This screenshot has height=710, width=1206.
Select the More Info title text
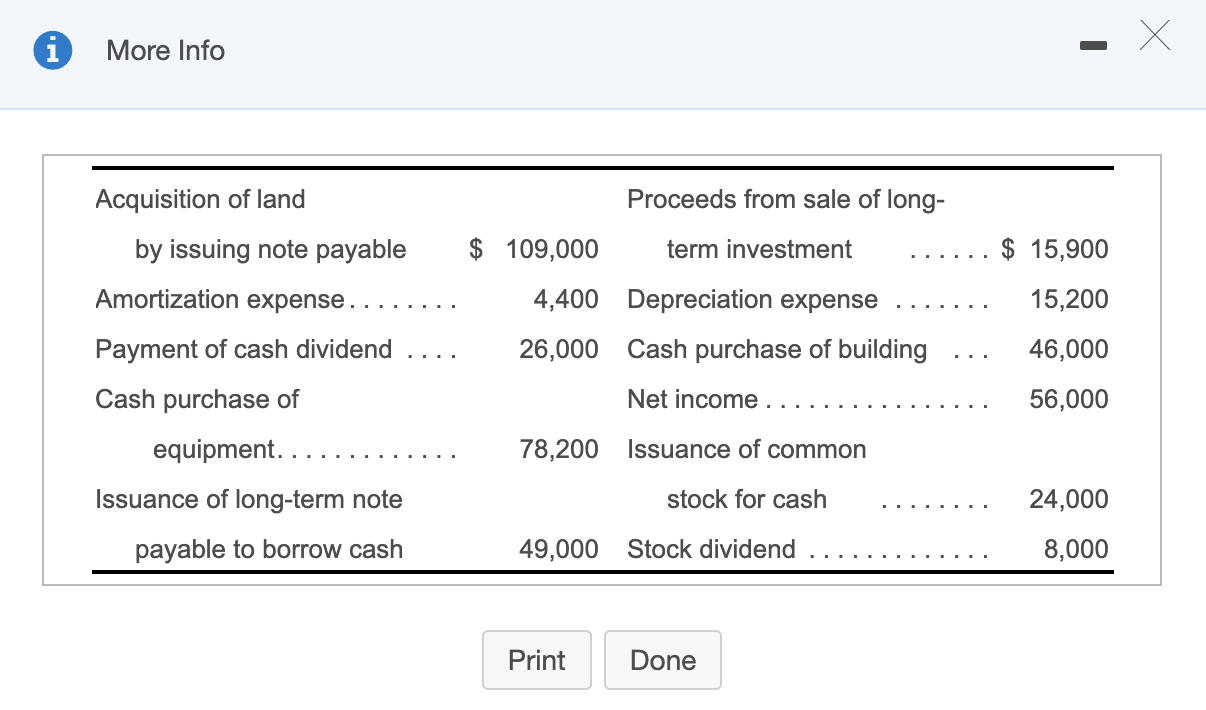click(165, 50)
